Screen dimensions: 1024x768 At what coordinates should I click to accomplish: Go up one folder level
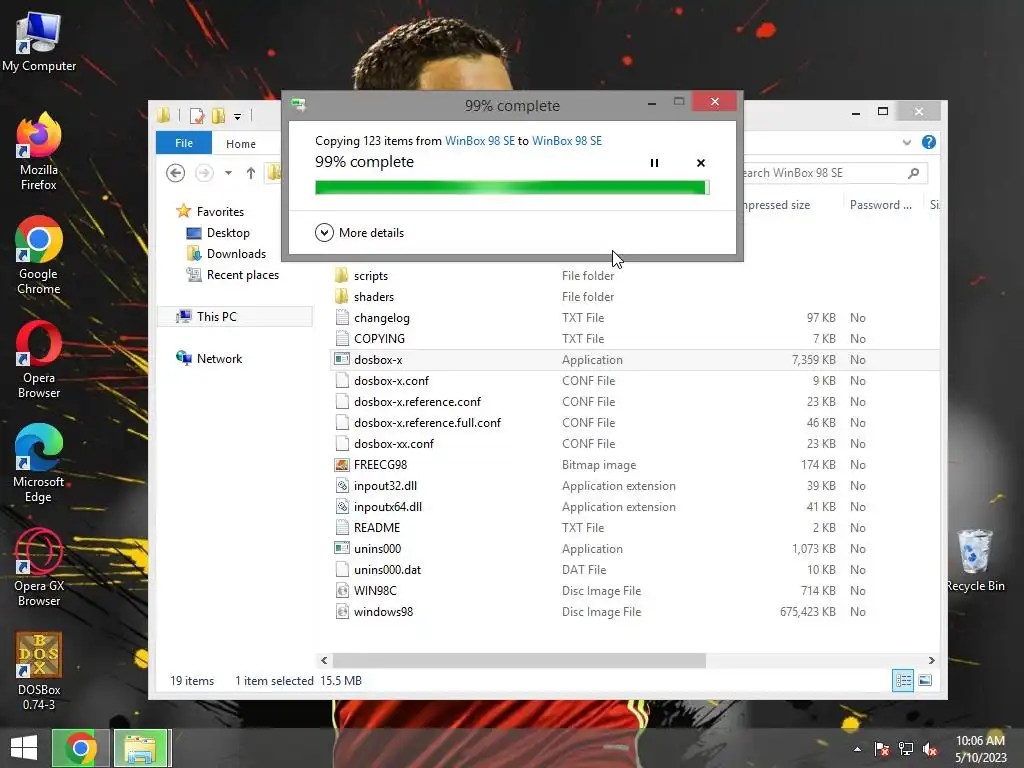pyautogui.click(x=251, y=173)
